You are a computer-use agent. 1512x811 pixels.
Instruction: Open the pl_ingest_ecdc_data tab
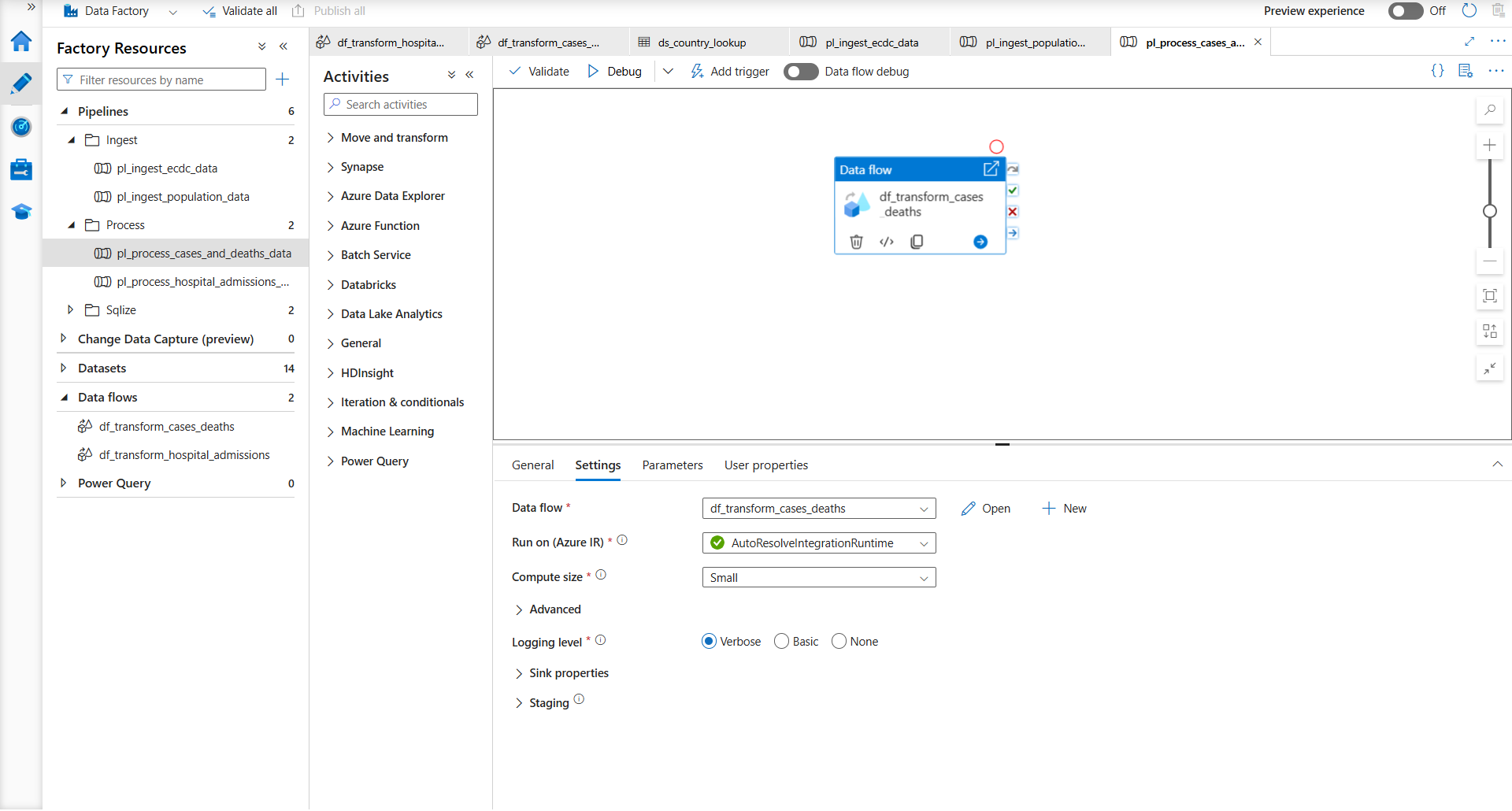pyautogui.click(x=870, y=43)
